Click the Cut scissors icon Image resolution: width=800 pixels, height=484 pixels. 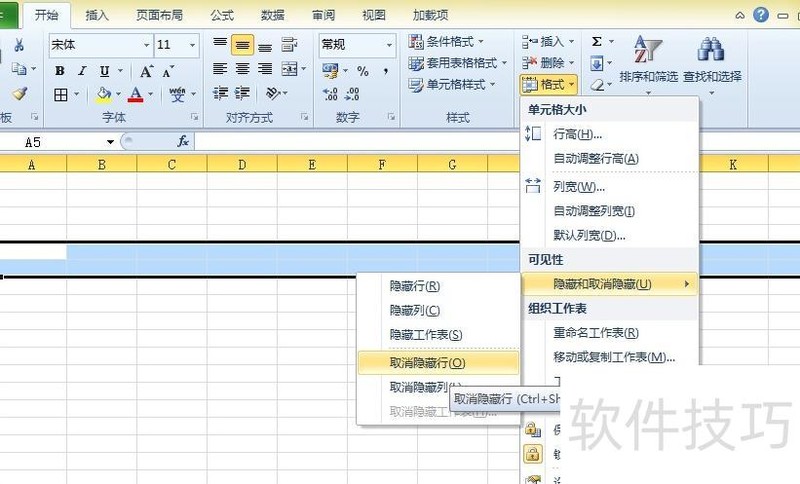coord(19,45)
